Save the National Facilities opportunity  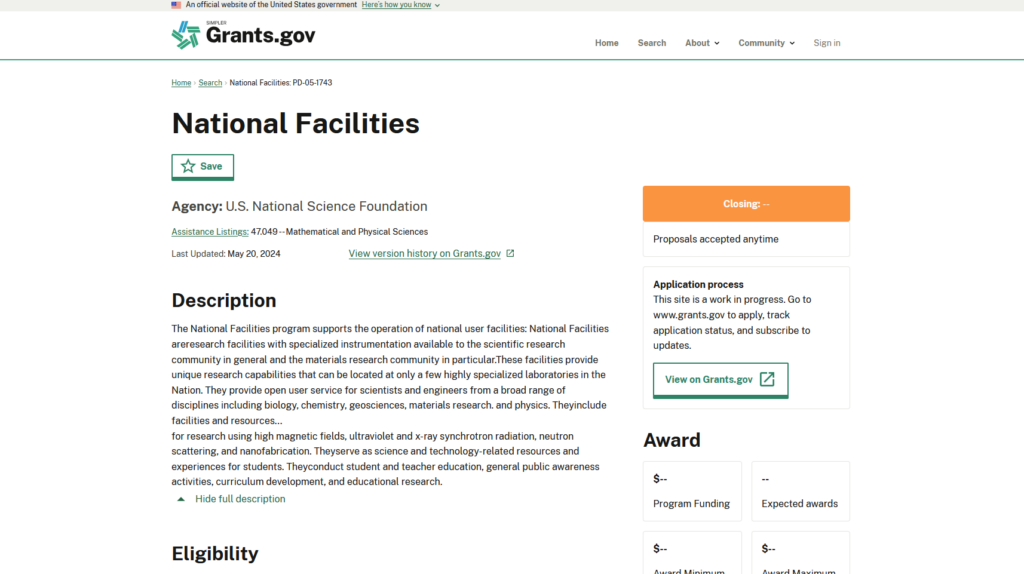tap(202, 167)
